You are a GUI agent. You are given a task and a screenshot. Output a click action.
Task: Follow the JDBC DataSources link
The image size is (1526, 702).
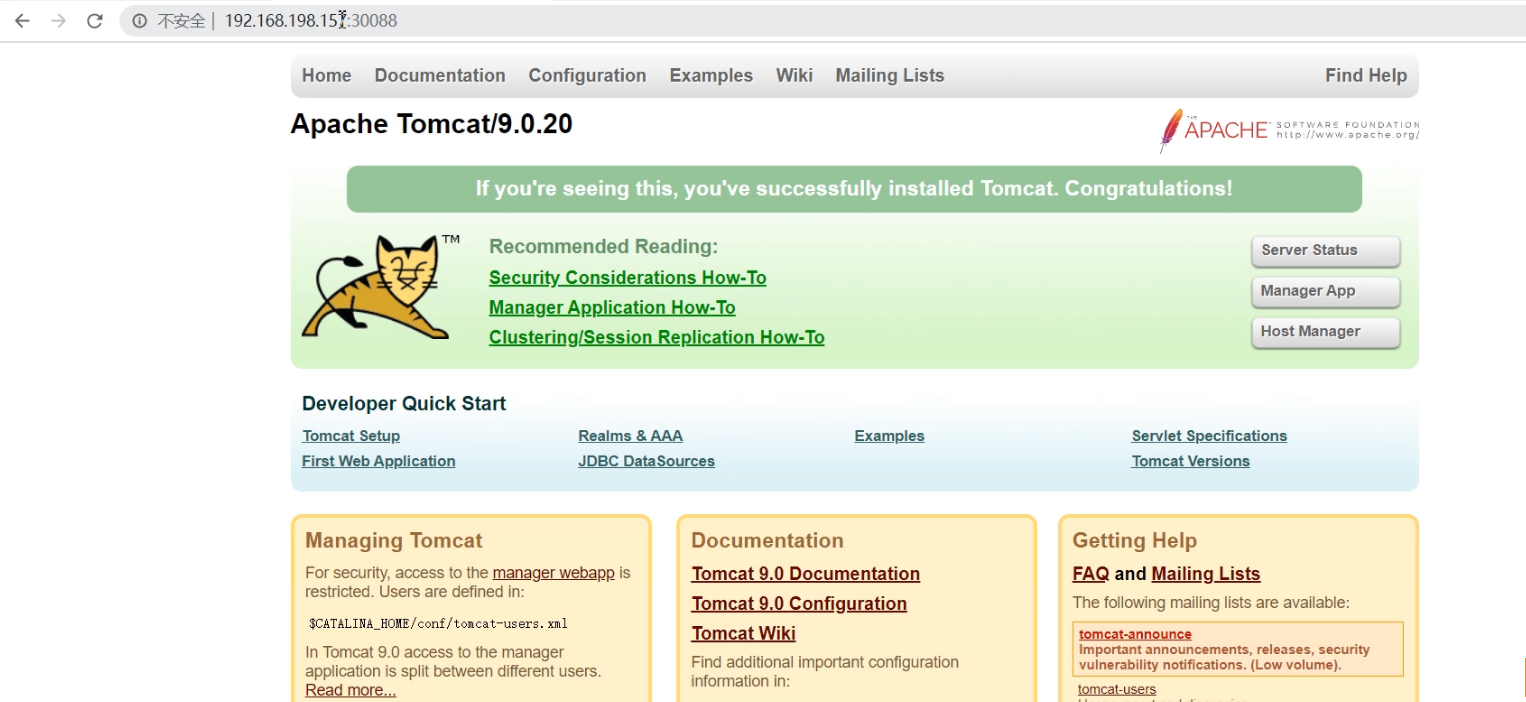pos(646,461)
